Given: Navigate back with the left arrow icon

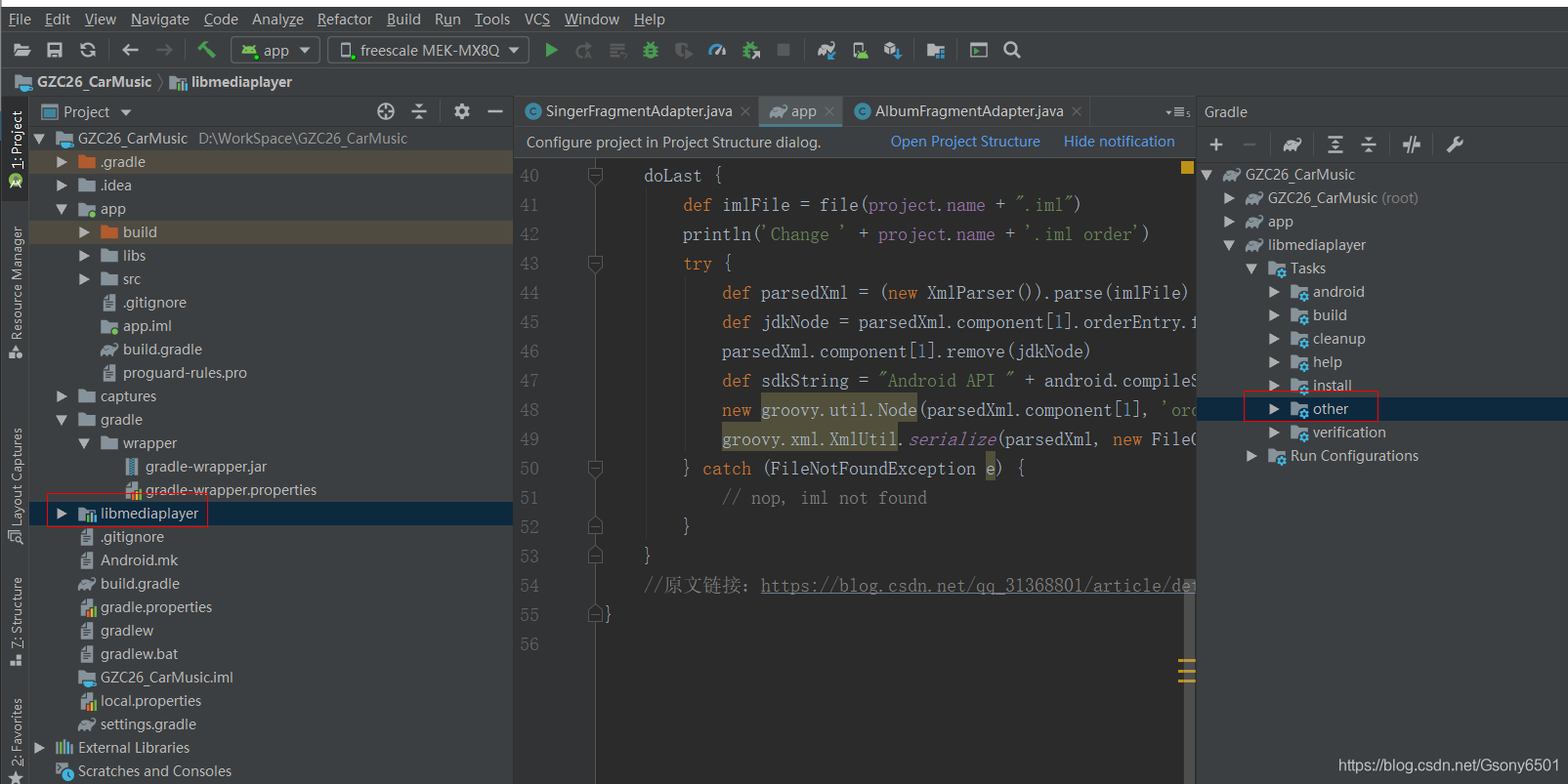Looking at the screenshot, I should pos(130,50).
